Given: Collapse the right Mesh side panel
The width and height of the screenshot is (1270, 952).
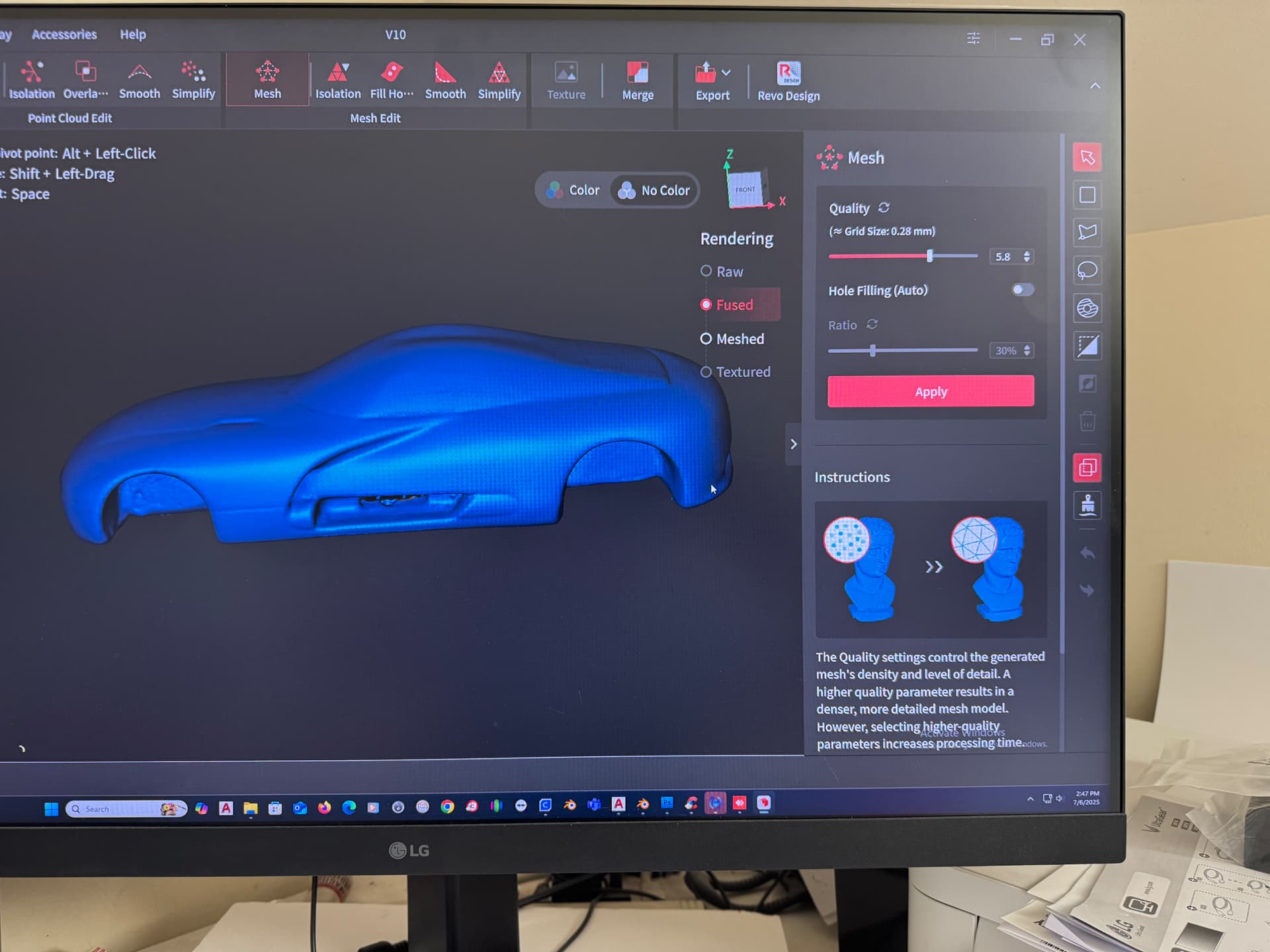Looking at the screenshot, I should click(x=794, y=444).
